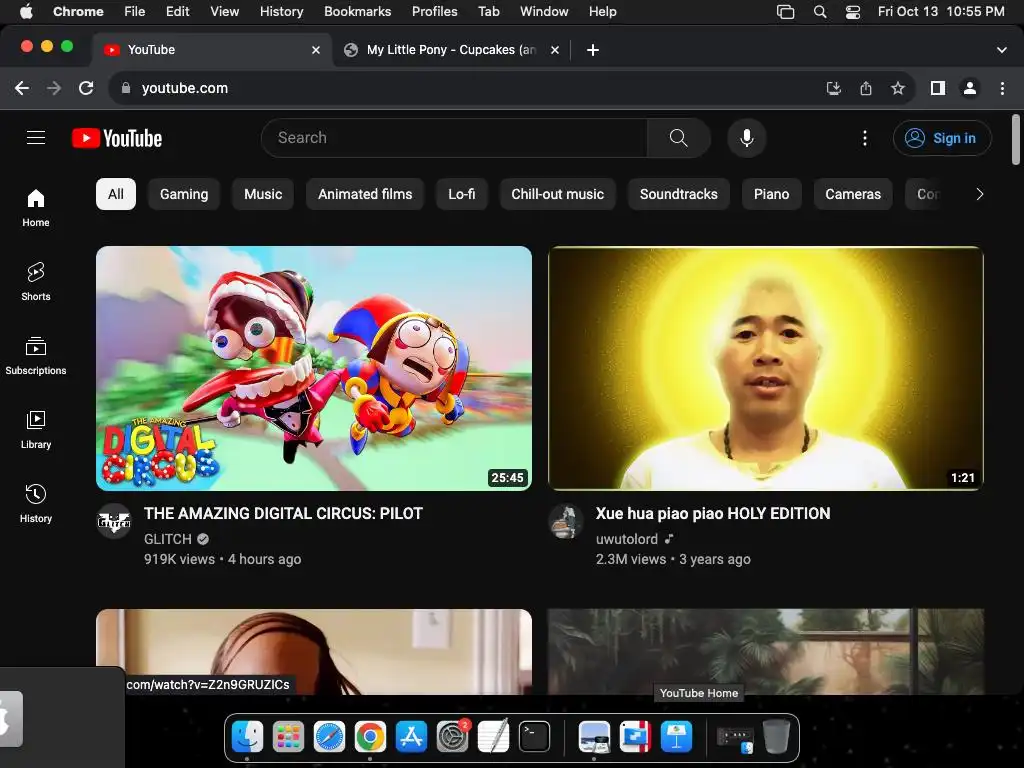
Task: Select the Lo-fi filter chip
Action: (x=462, y=194)
